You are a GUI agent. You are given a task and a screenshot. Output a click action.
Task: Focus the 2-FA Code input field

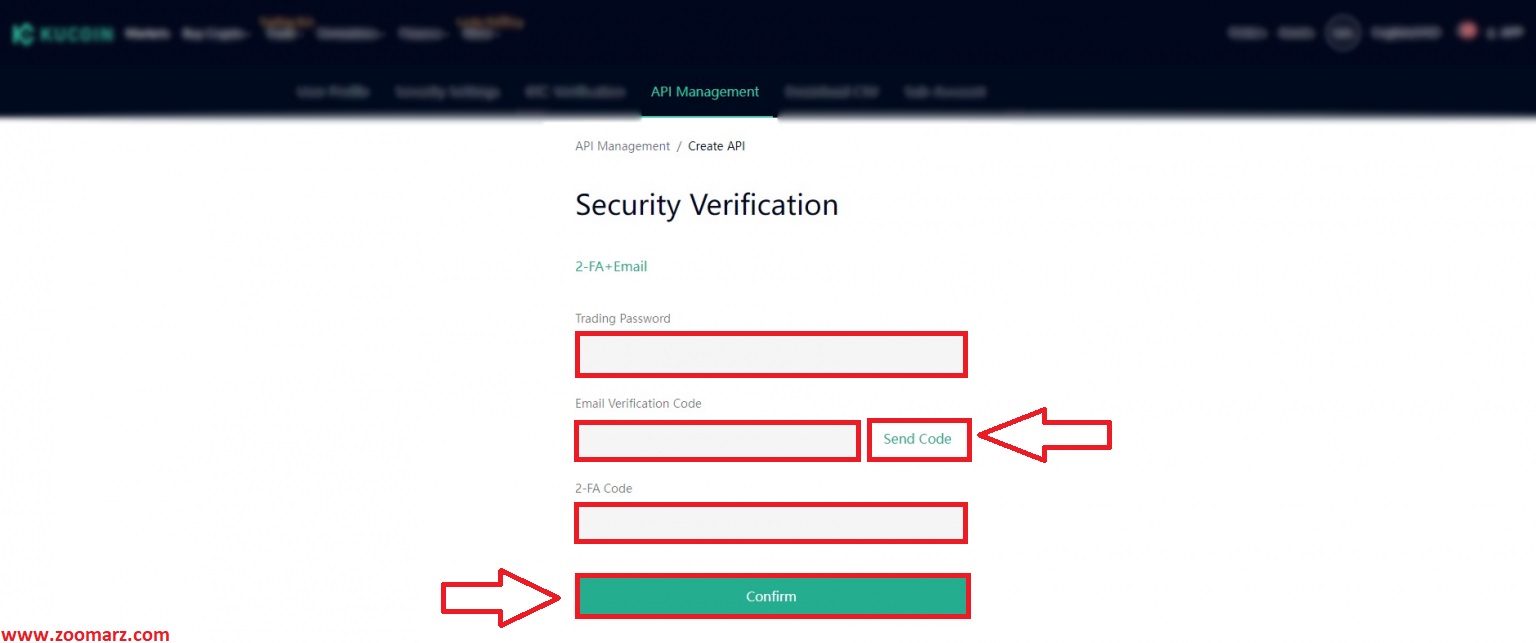coord(771,523)
